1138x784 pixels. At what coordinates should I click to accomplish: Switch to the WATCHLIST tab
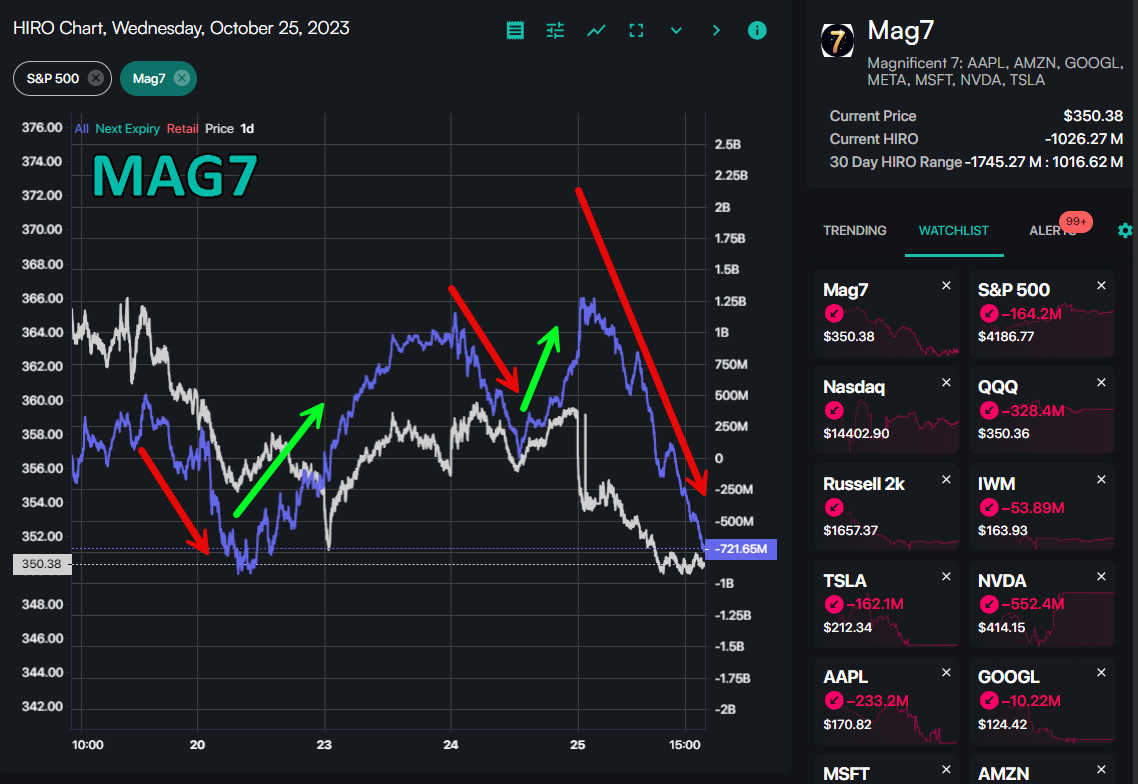click(x=954, y=231)
